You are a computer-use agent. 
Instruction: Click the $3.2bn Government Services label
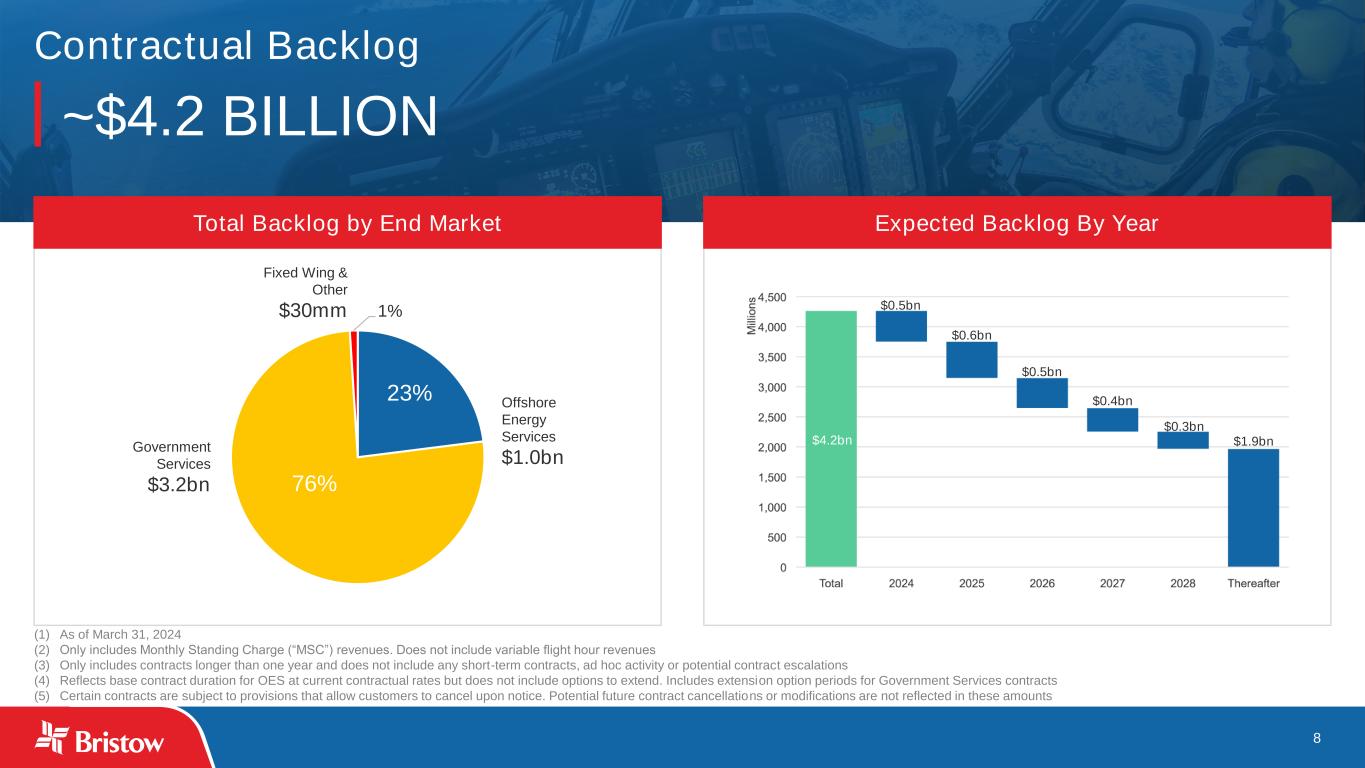pyautogui.click(x=178, y=487)
